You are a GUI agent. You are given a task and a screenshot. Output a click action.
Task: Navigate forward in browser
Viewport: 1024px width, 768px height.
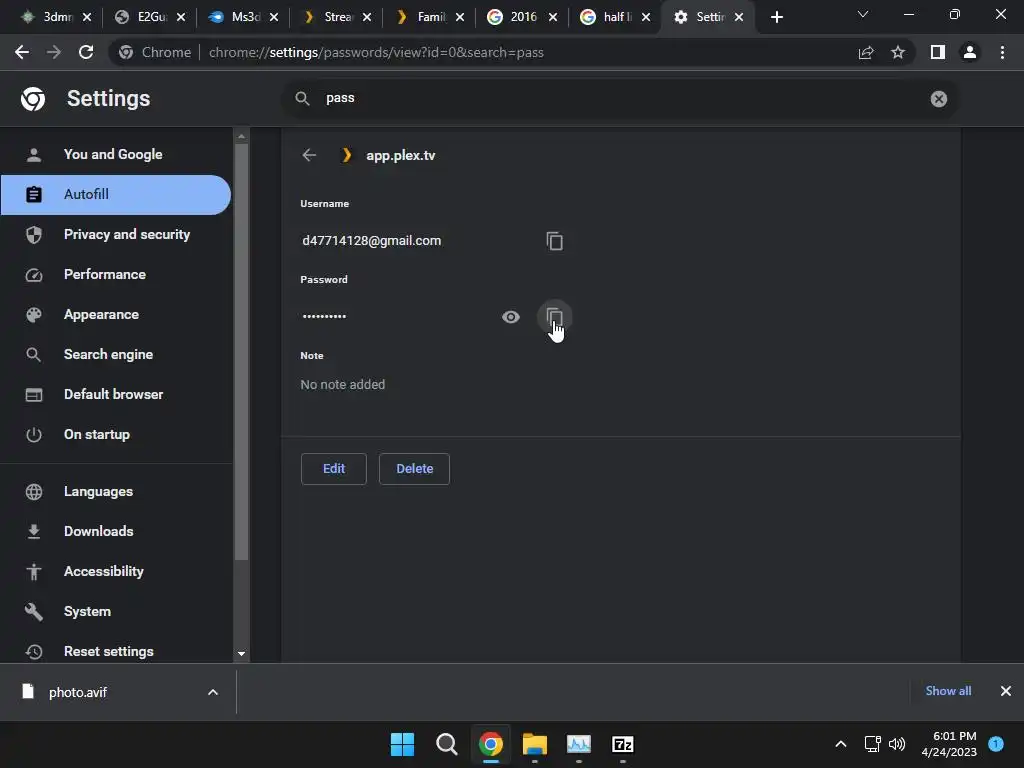(54, 52)
